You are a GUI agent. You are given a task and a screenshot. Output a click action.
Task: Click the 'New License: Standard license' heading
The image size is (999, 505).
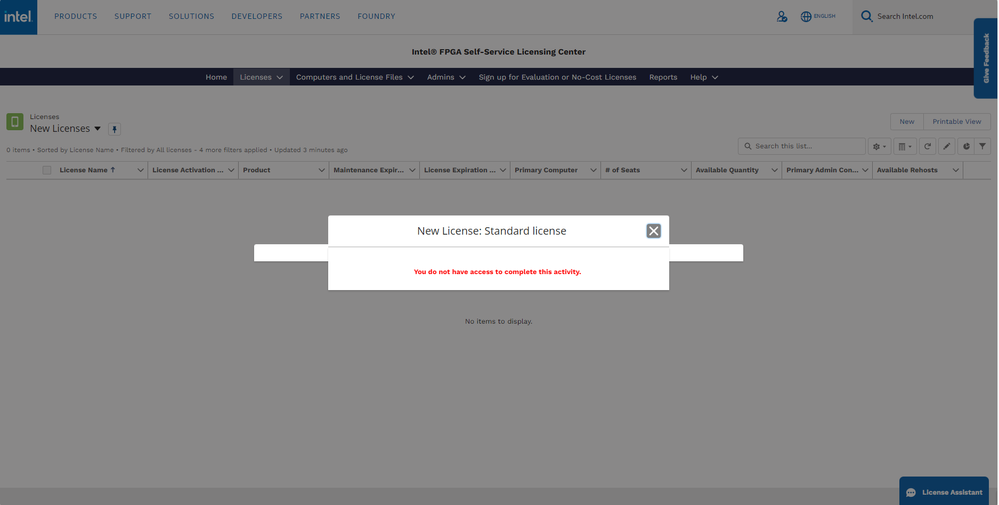491,231
